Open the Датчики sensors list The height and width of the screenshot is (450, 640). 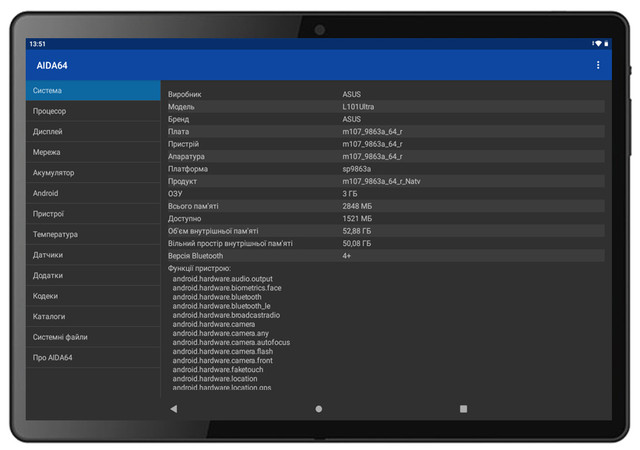93,255
